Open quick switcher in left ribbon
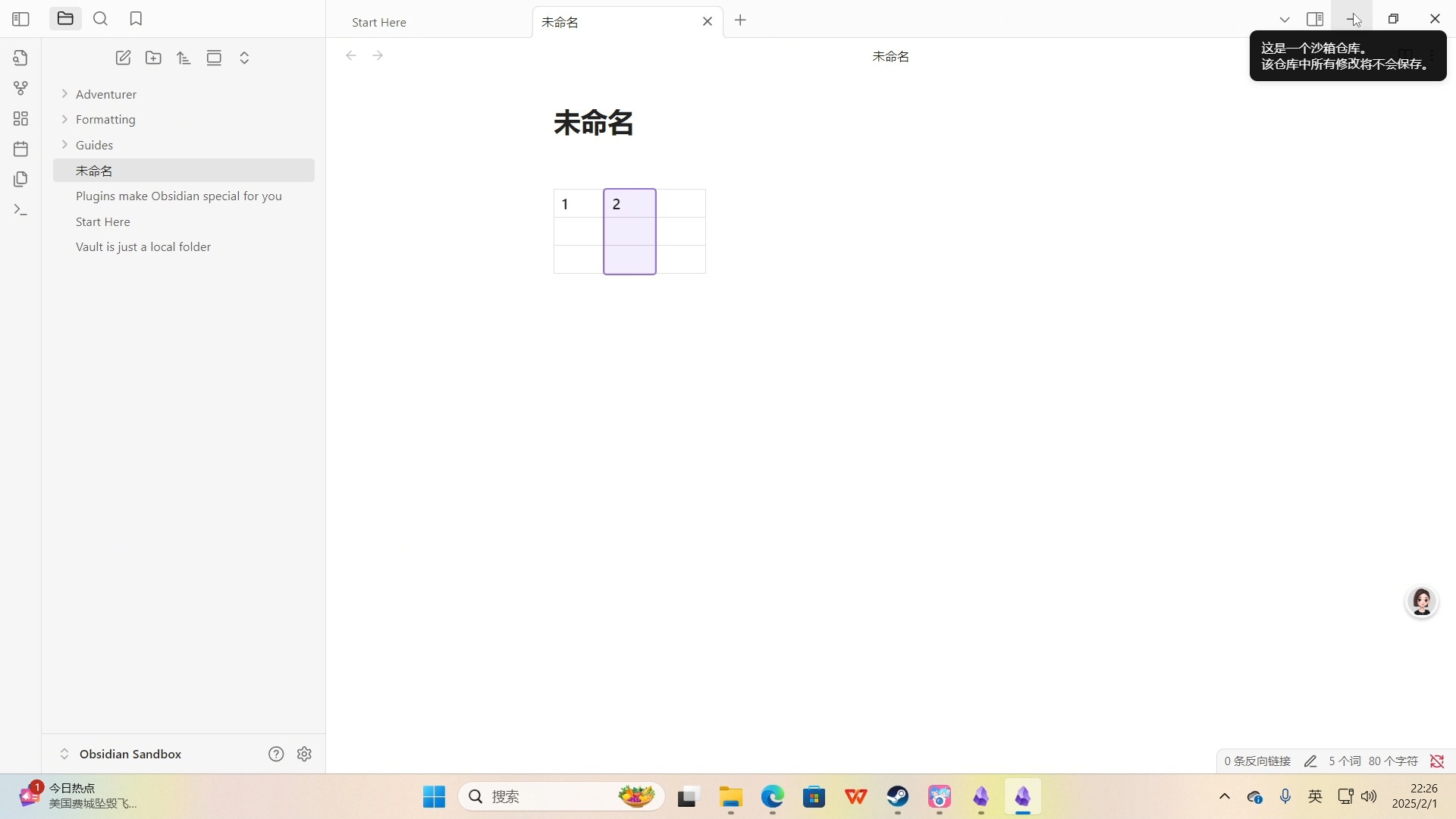1456x819 pixels. [20, 58]
